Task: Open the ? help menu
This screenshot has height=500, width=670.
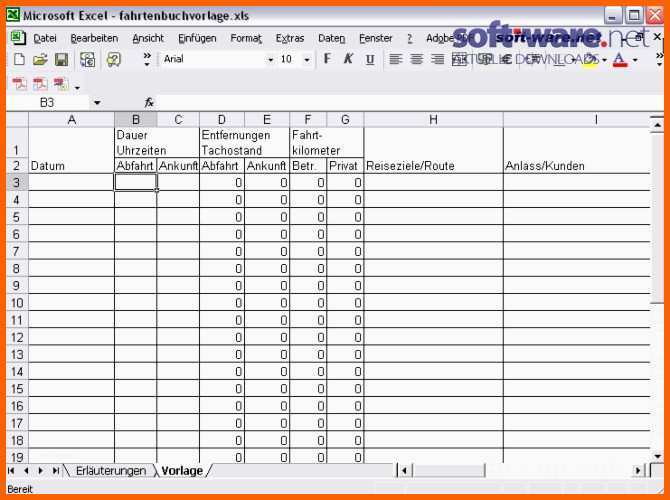Action: point(409,38)
